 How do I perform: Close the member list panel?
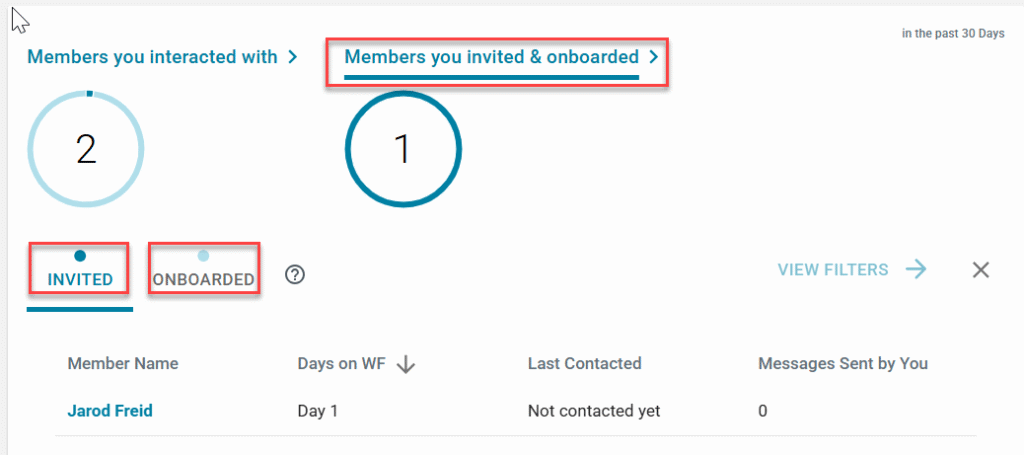click(981, 270)
